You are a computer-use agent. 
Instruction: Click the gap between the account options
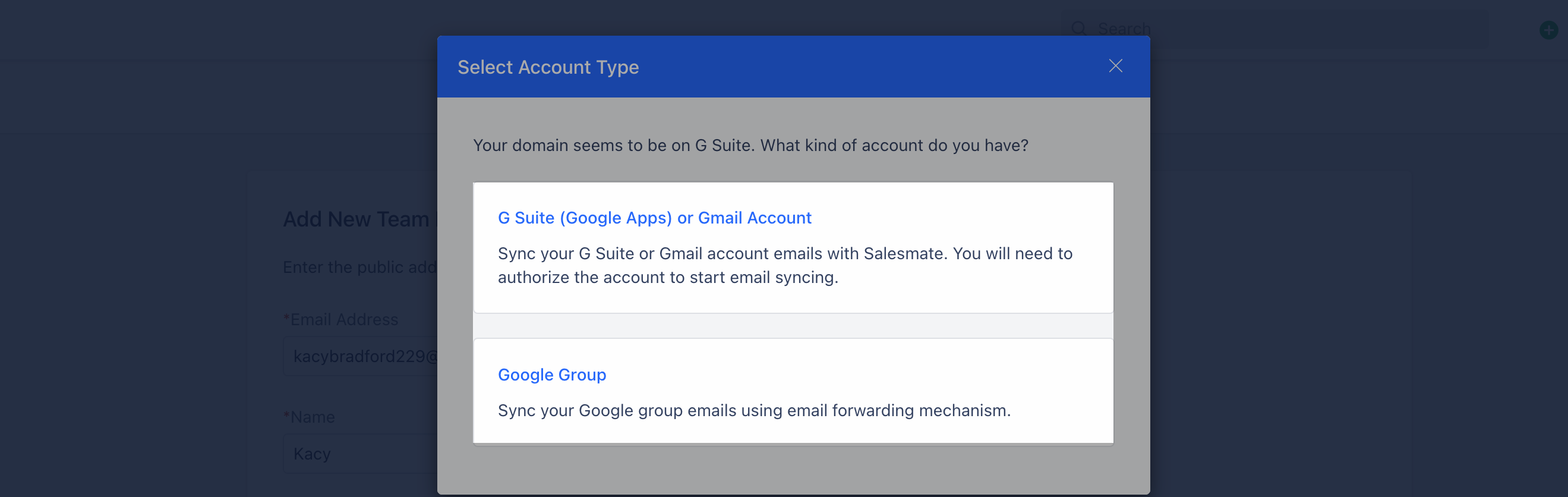tap(793, 326)
